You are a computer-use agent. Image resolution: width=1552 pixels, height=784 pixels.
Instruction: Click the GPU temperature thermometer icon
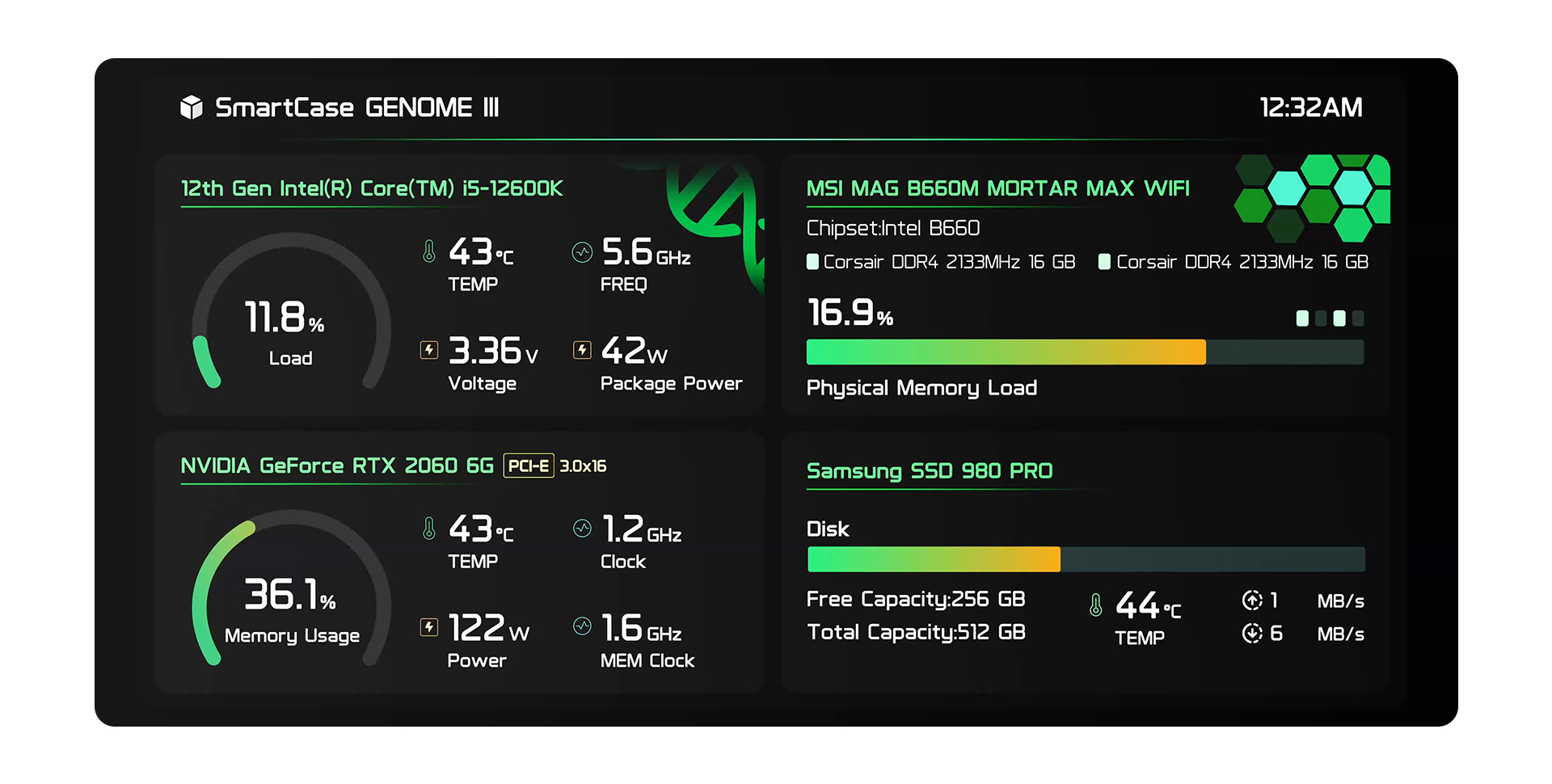click(429, 529)
